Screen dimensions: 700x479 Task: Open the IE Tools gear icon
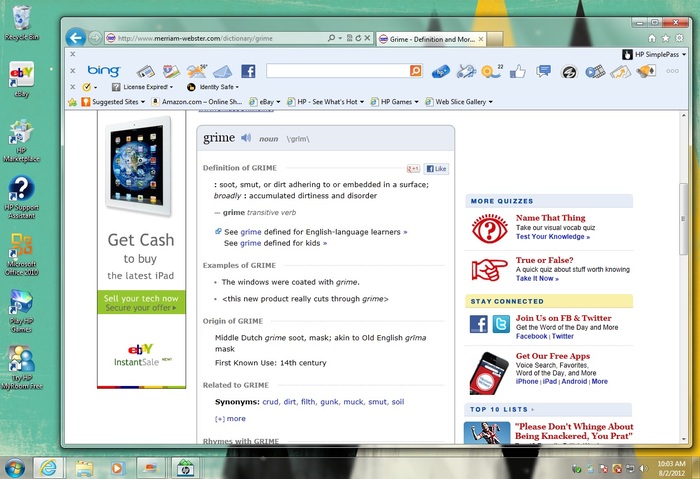click(679, 38)
